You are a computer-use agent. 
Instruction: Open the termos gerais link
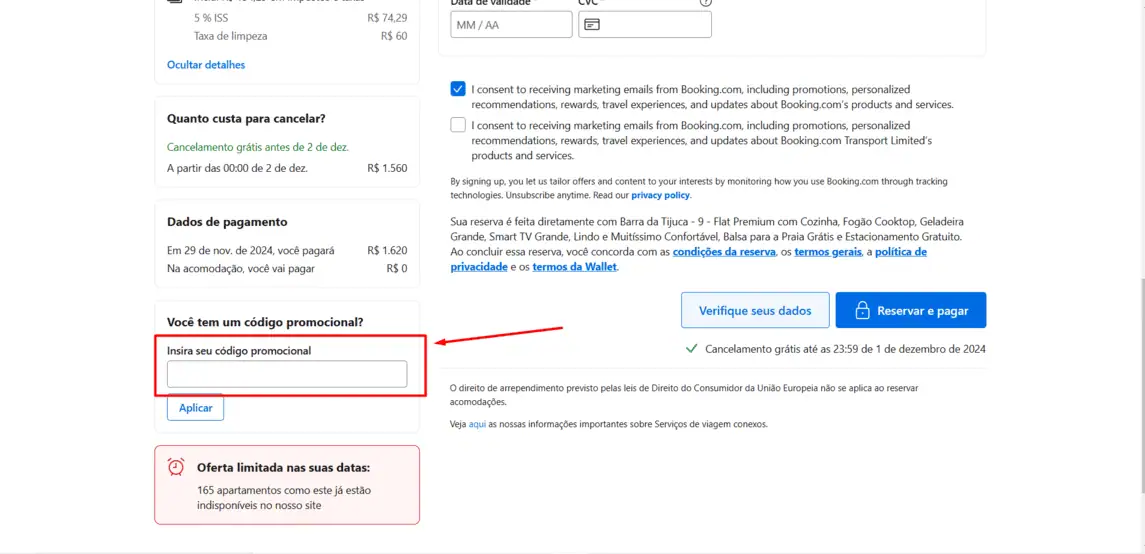pyautogui.click(x=826, y=252)
